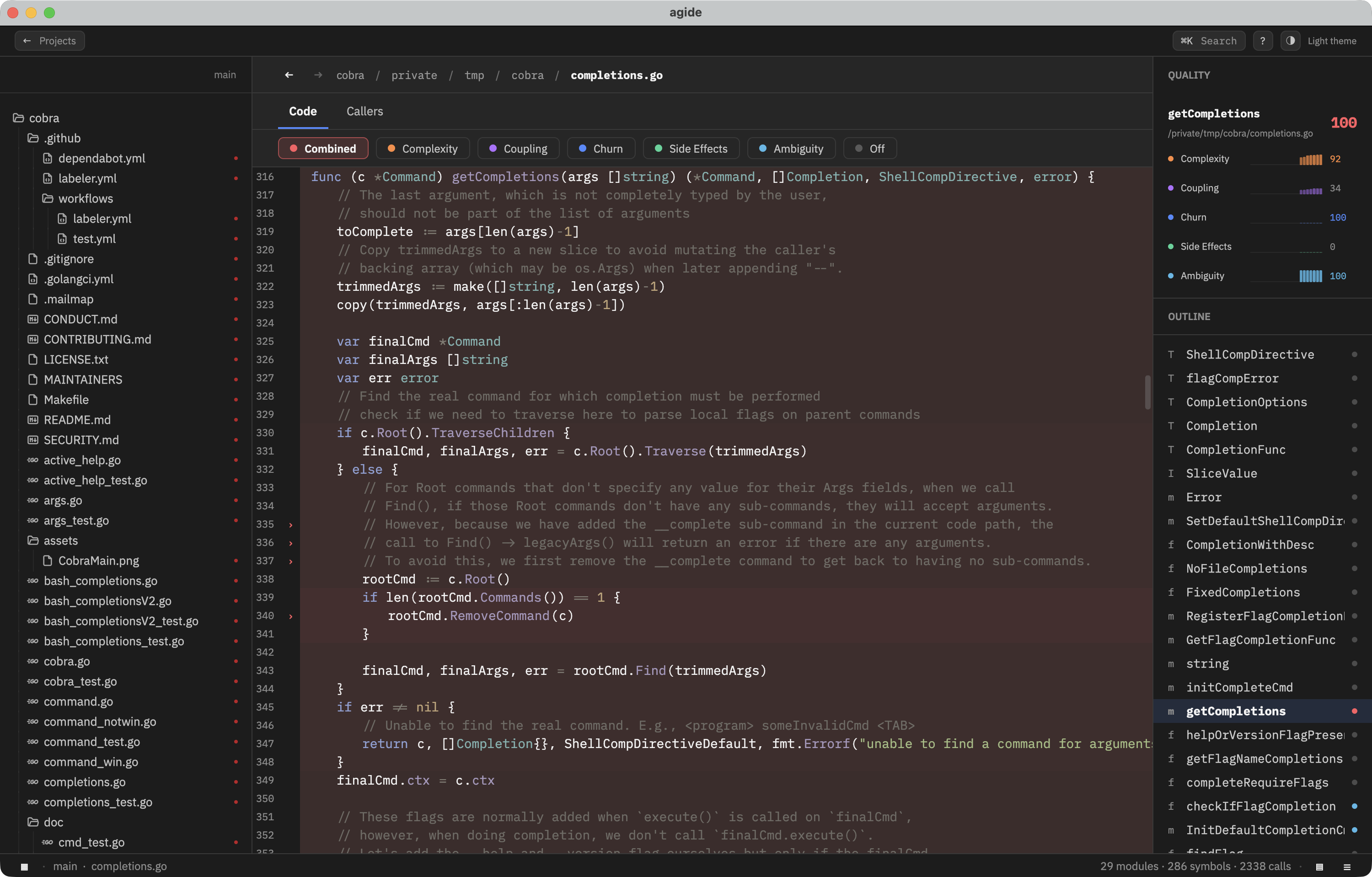Switch to the Callers tab
Image resolution: width=1372 pixels, height=877 pixels.
point(364,111)
